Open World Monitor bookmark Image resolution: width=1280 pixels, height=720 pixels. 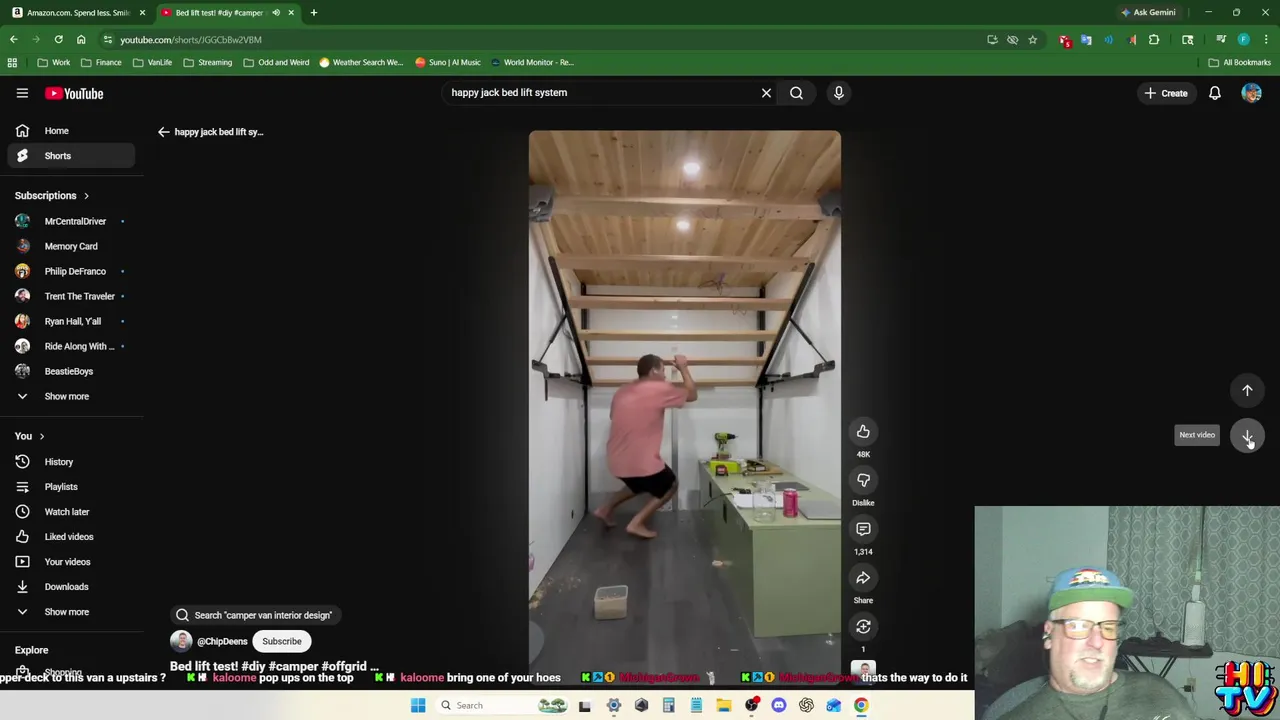(x=531, y=62)
